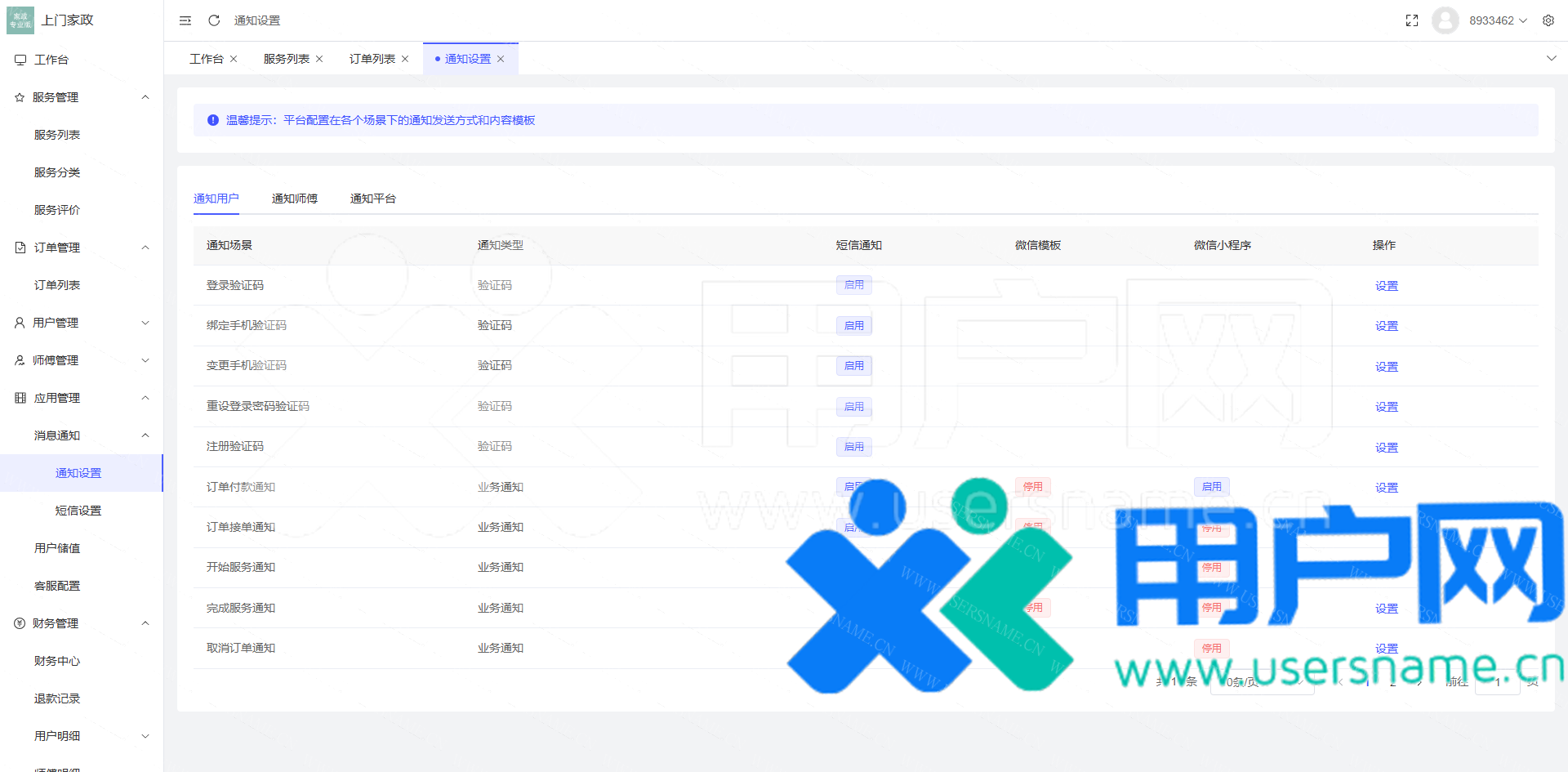Click 设置 link for 注册验证码
Viewport: 1568px width, 772px height.
pos(1386,448)
